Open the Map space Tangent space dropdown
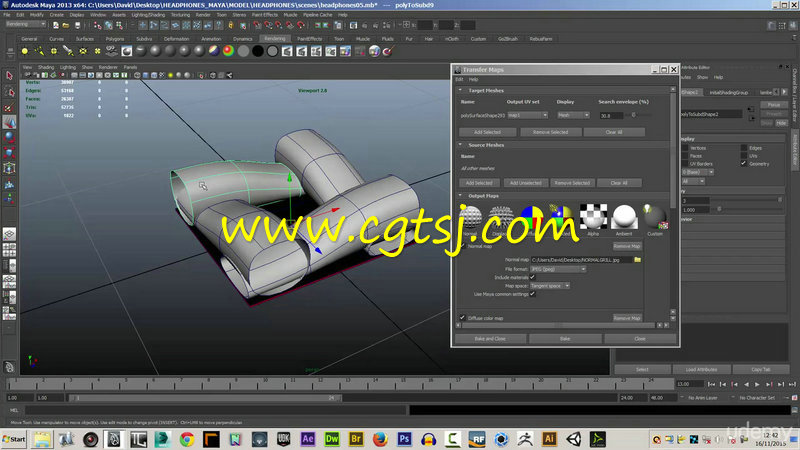800x450 pixels. click(550, 286)
